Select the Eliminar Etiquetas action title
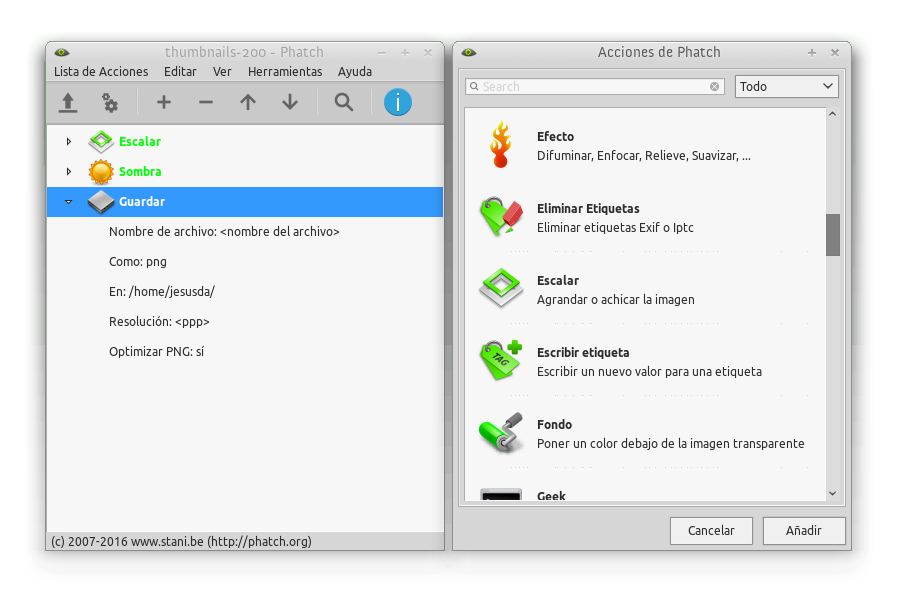Image resolution: width=916 pixels, height=592 pixels. pyautogui.click(x=588, y=209)
